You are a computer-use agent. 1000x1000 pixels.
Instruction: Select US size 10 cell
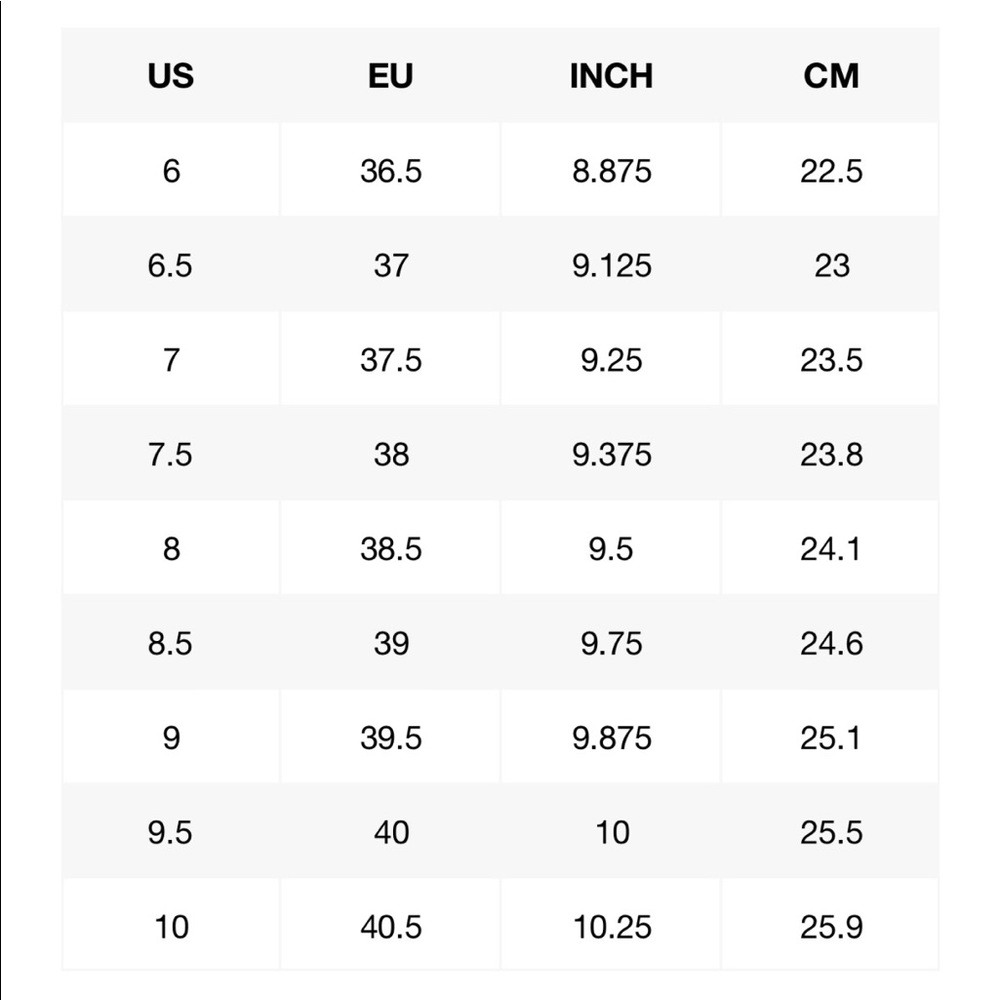(171, 925)
